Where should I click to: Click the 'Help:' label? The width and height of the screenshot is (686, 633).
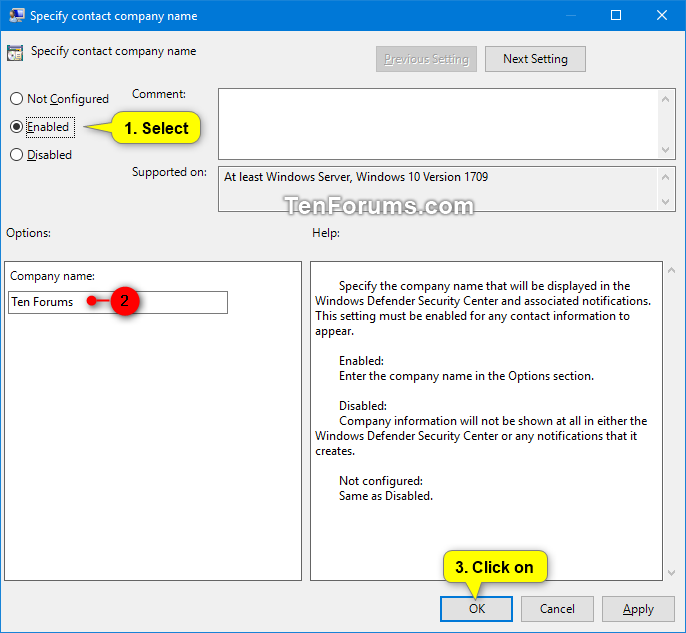click(x=326, y=233)
